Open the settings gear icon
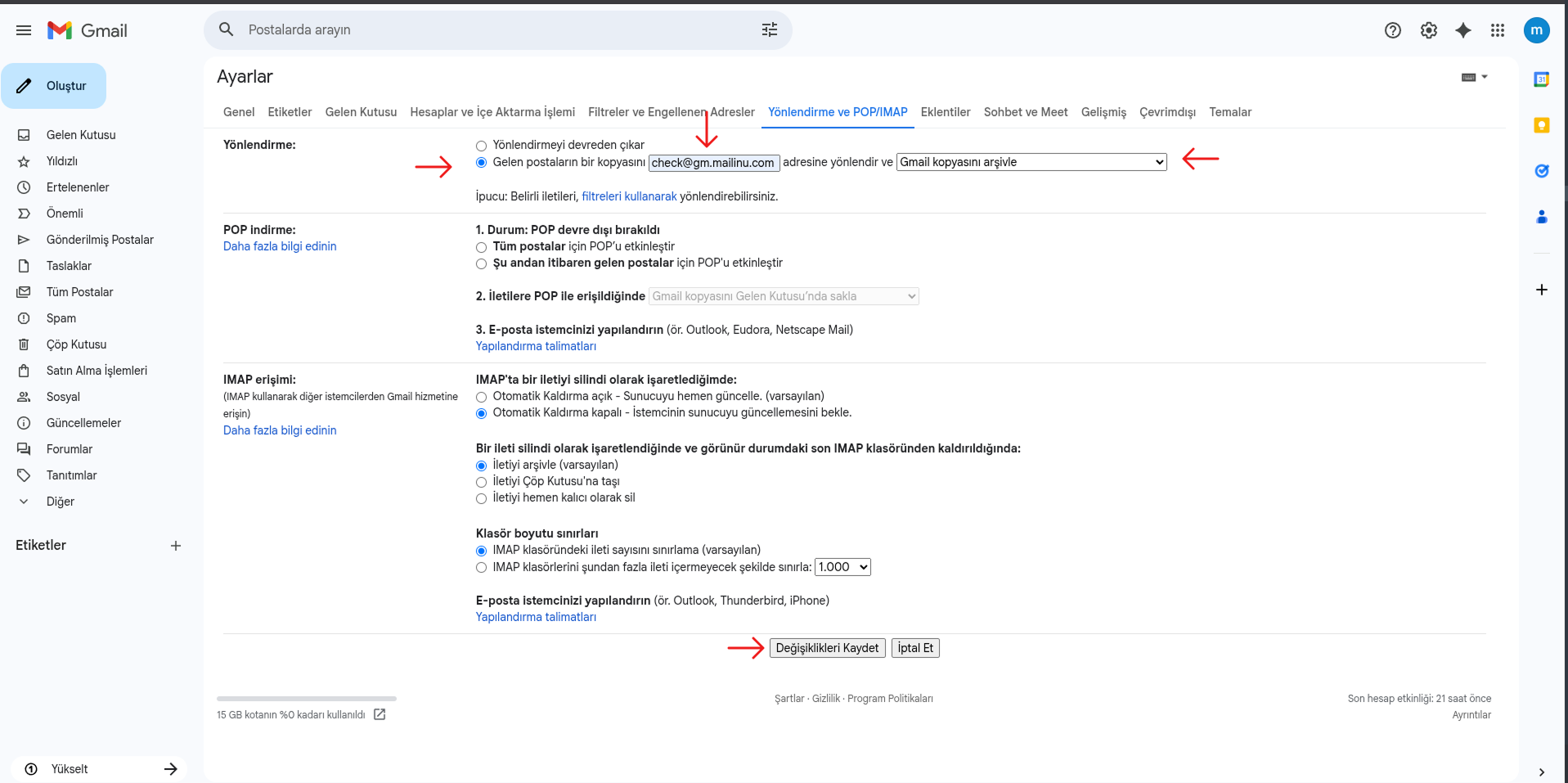 pos(1428,30)
